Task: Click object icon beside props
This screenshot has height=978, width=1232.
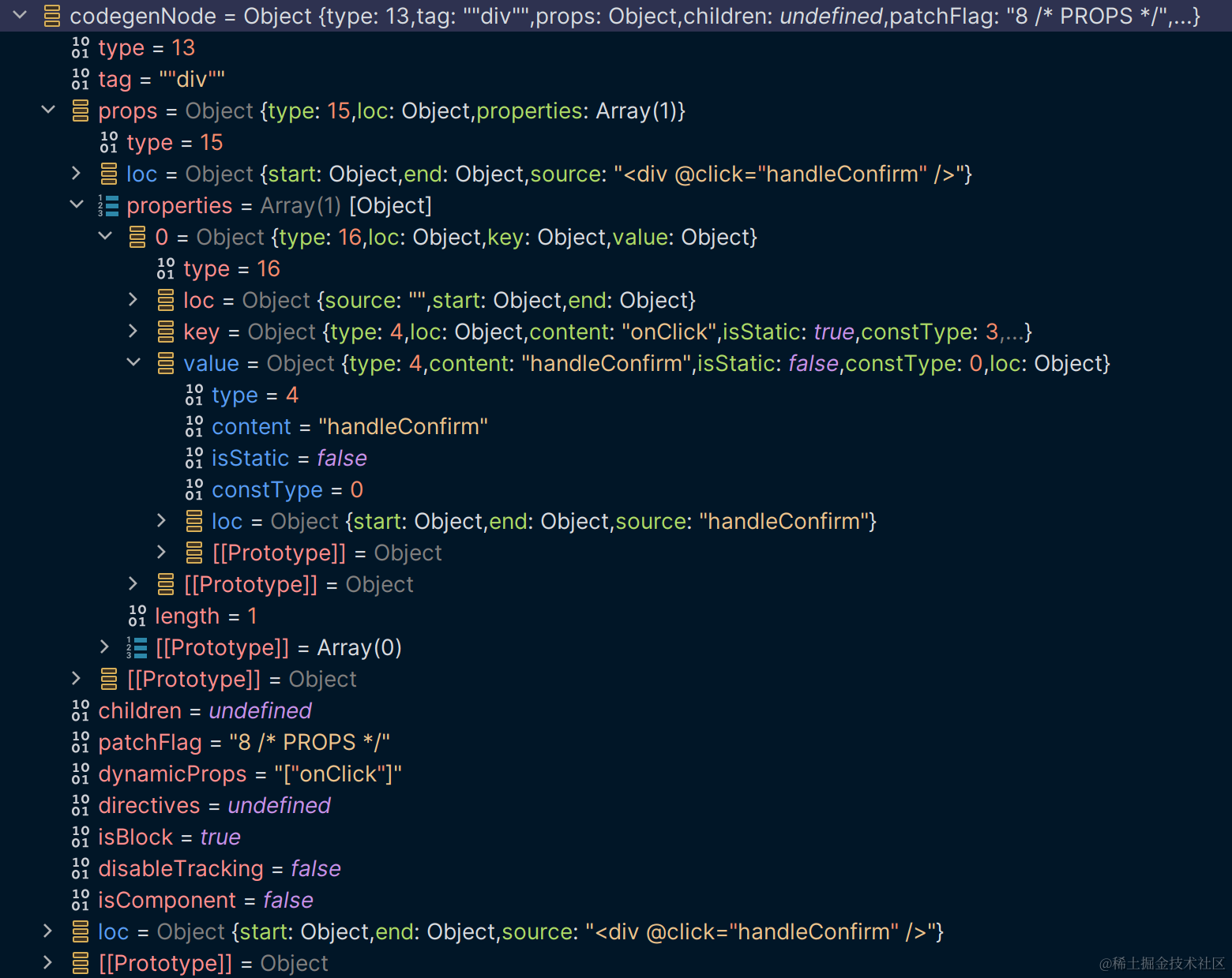Action: 81,111
